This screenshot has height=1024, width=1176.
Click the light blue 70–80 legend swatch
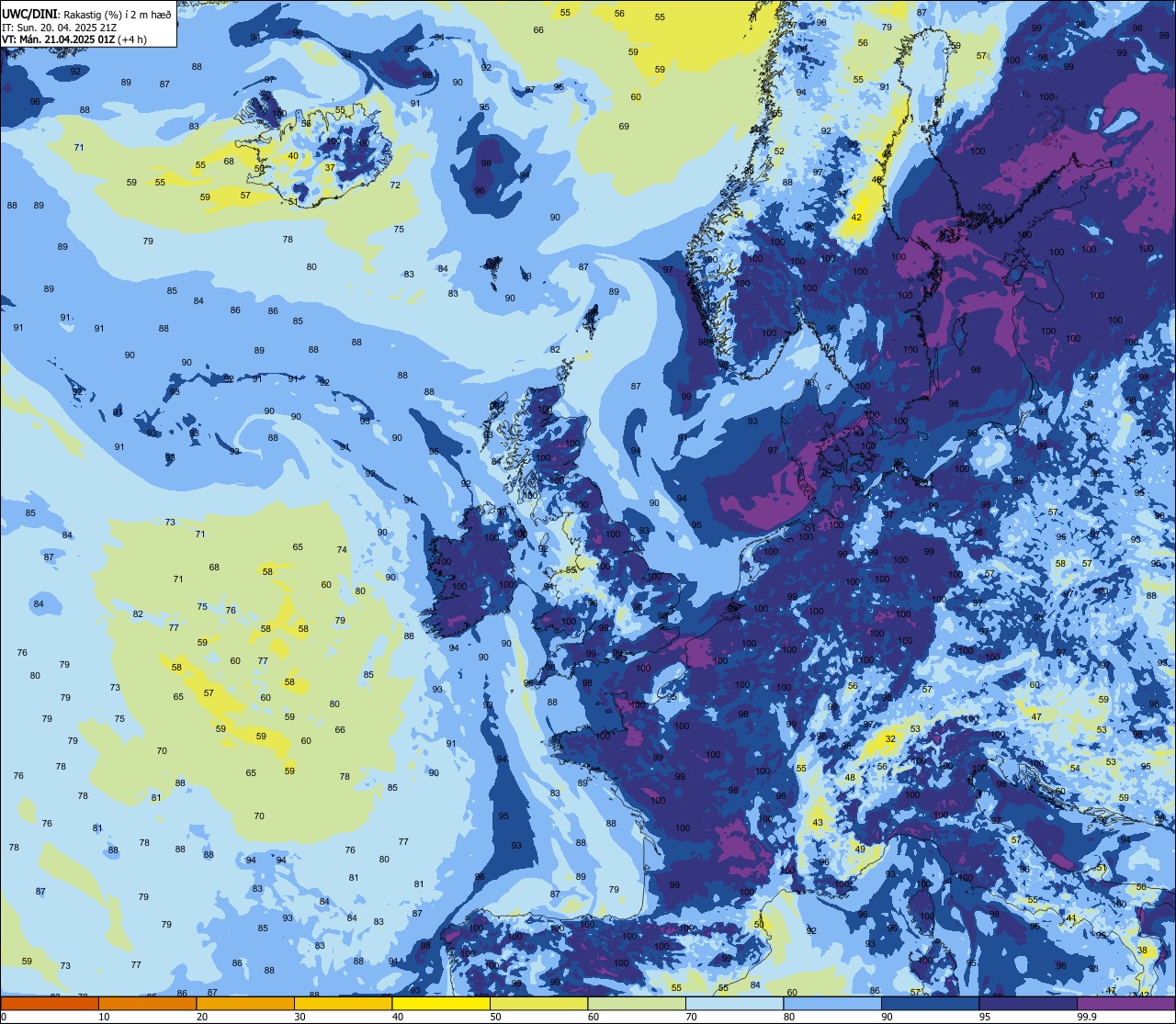pos(734,1003)
